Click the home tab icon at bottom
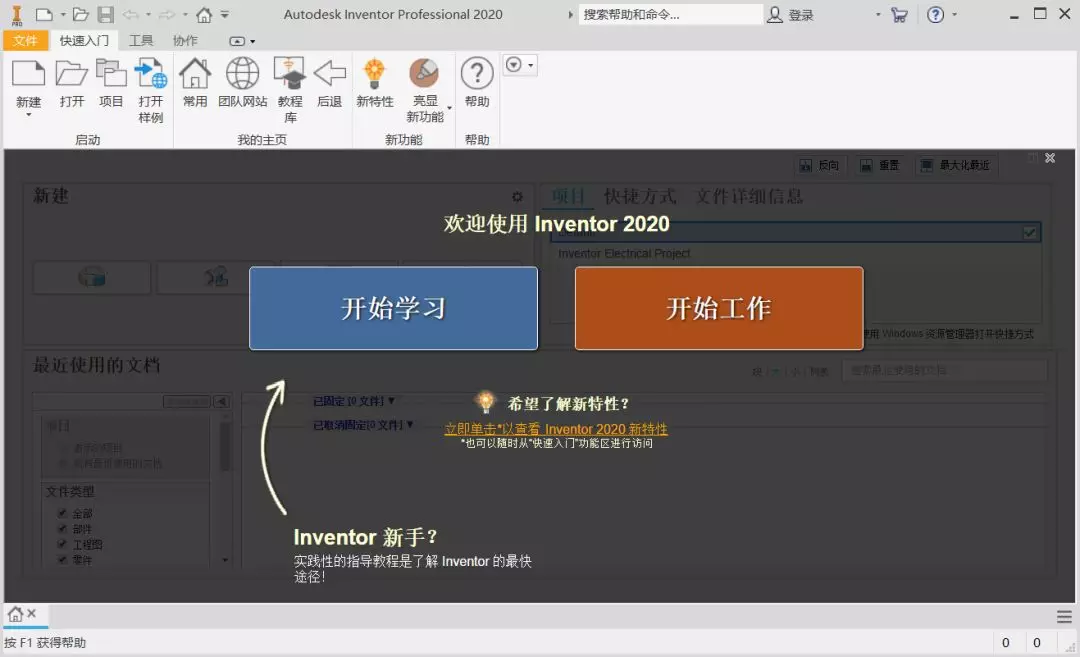 pyautogui.click(x=15, y=614)
